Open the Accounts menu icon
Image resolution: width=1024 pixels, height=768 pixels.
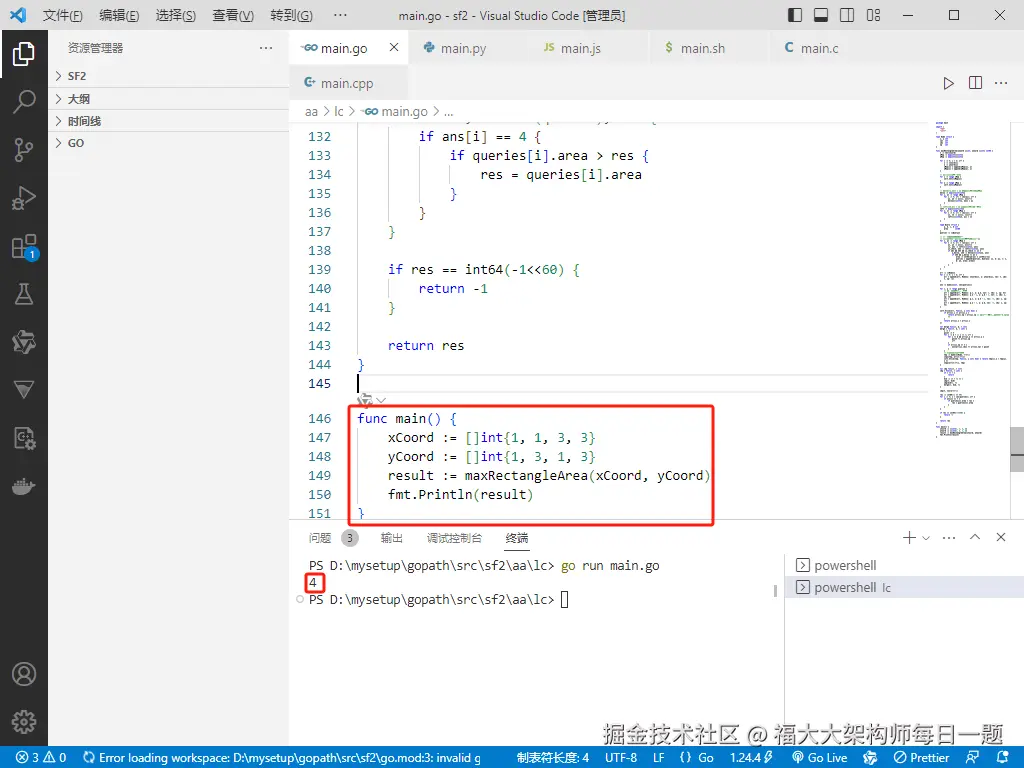point(24,674)
